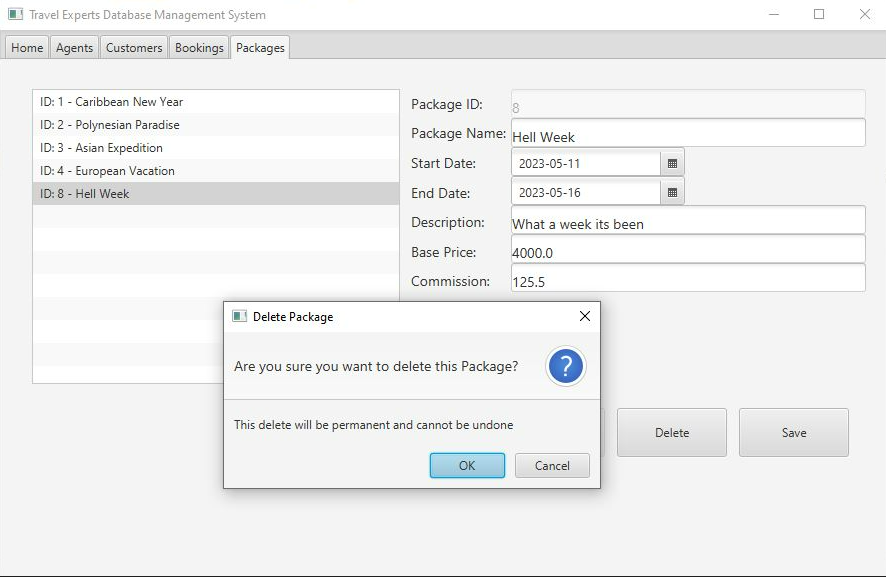Open the End Date calendar picker

tap(672, 192)
